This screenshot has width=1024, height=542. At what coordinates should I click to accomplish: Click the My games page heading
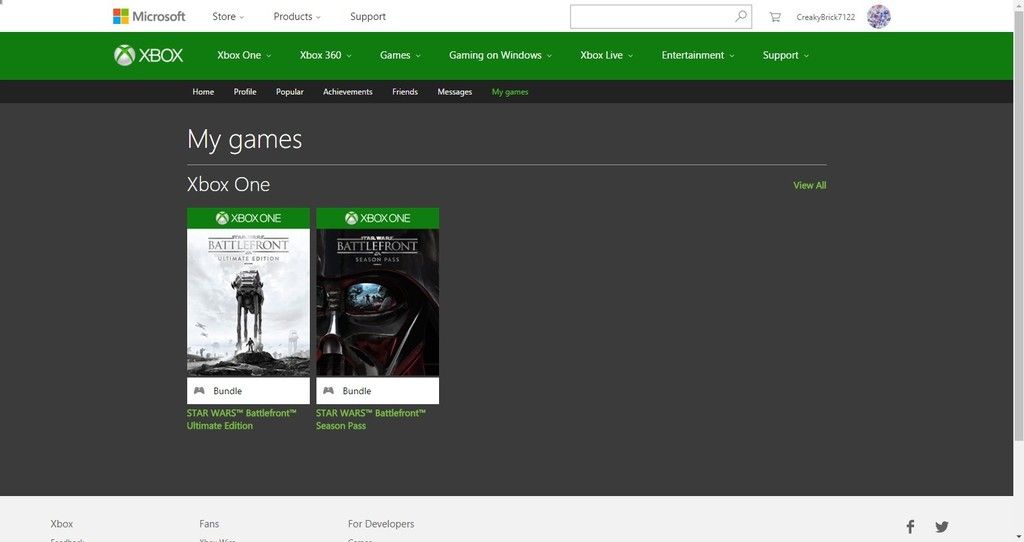(x=245, y=139)
